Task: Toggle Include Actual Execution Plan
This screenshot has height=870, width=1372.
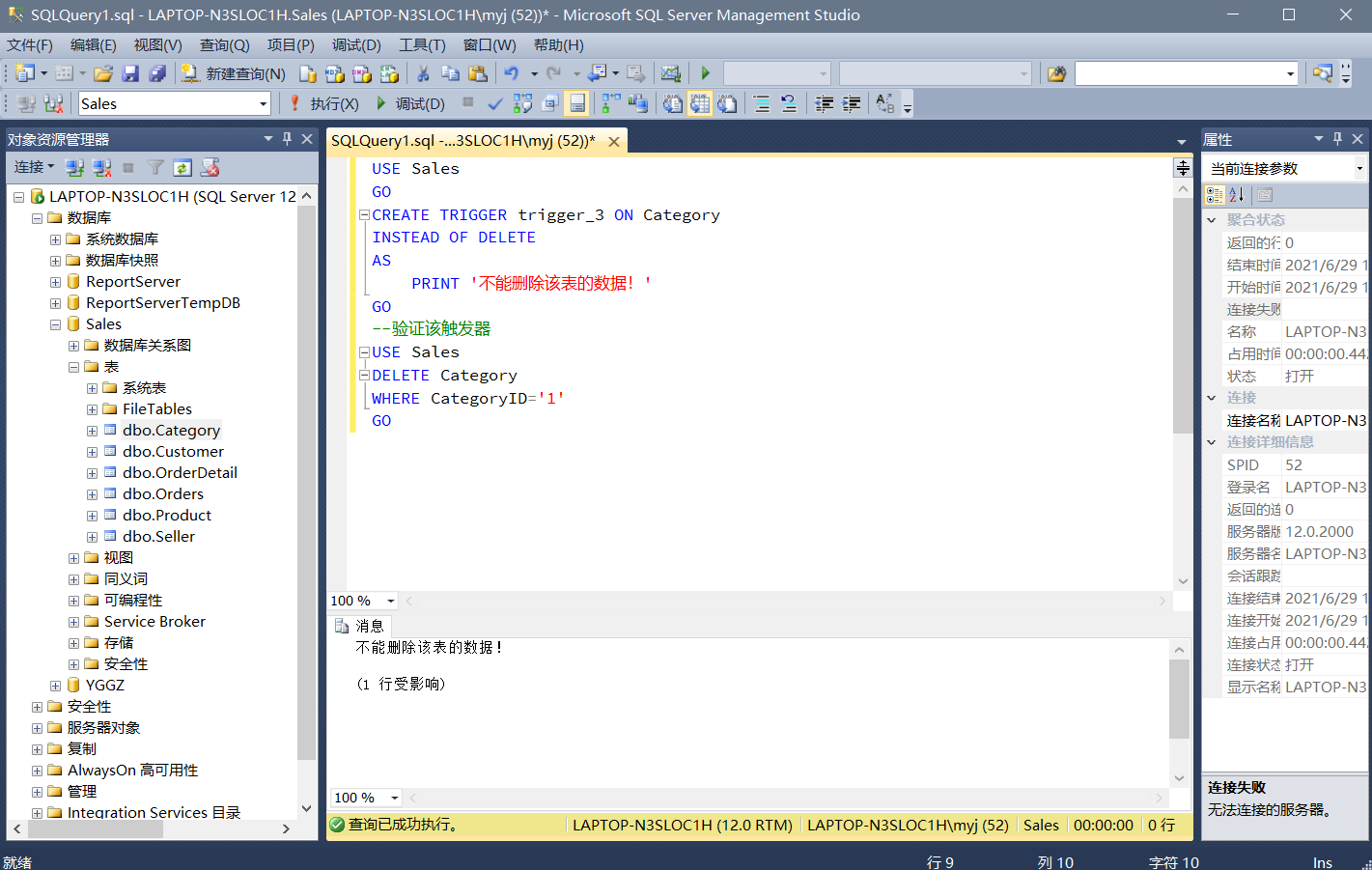Action: click(x=611, y=103)
